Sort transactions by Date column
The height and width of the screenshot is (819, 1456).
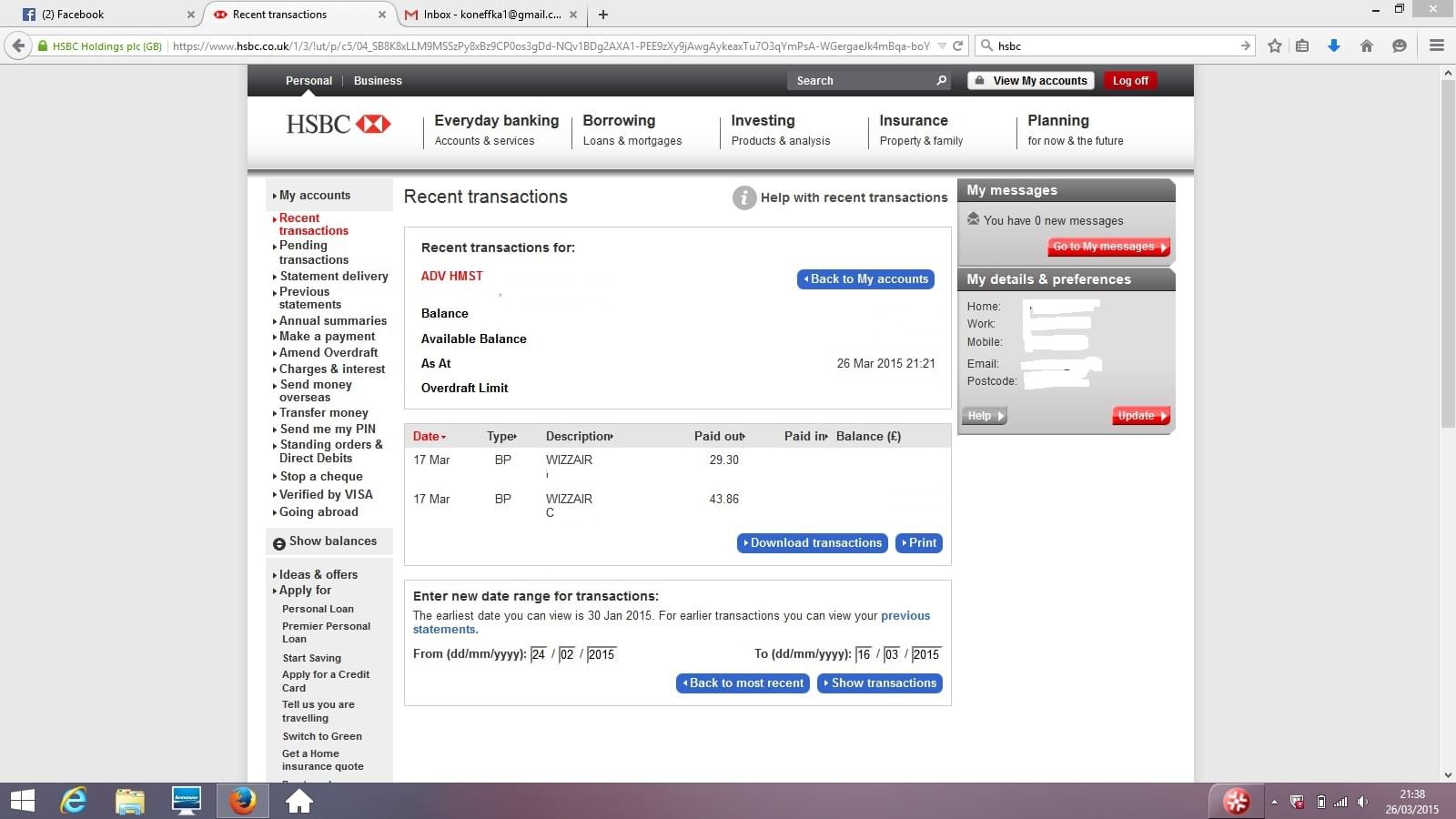[x=430, y=437]
